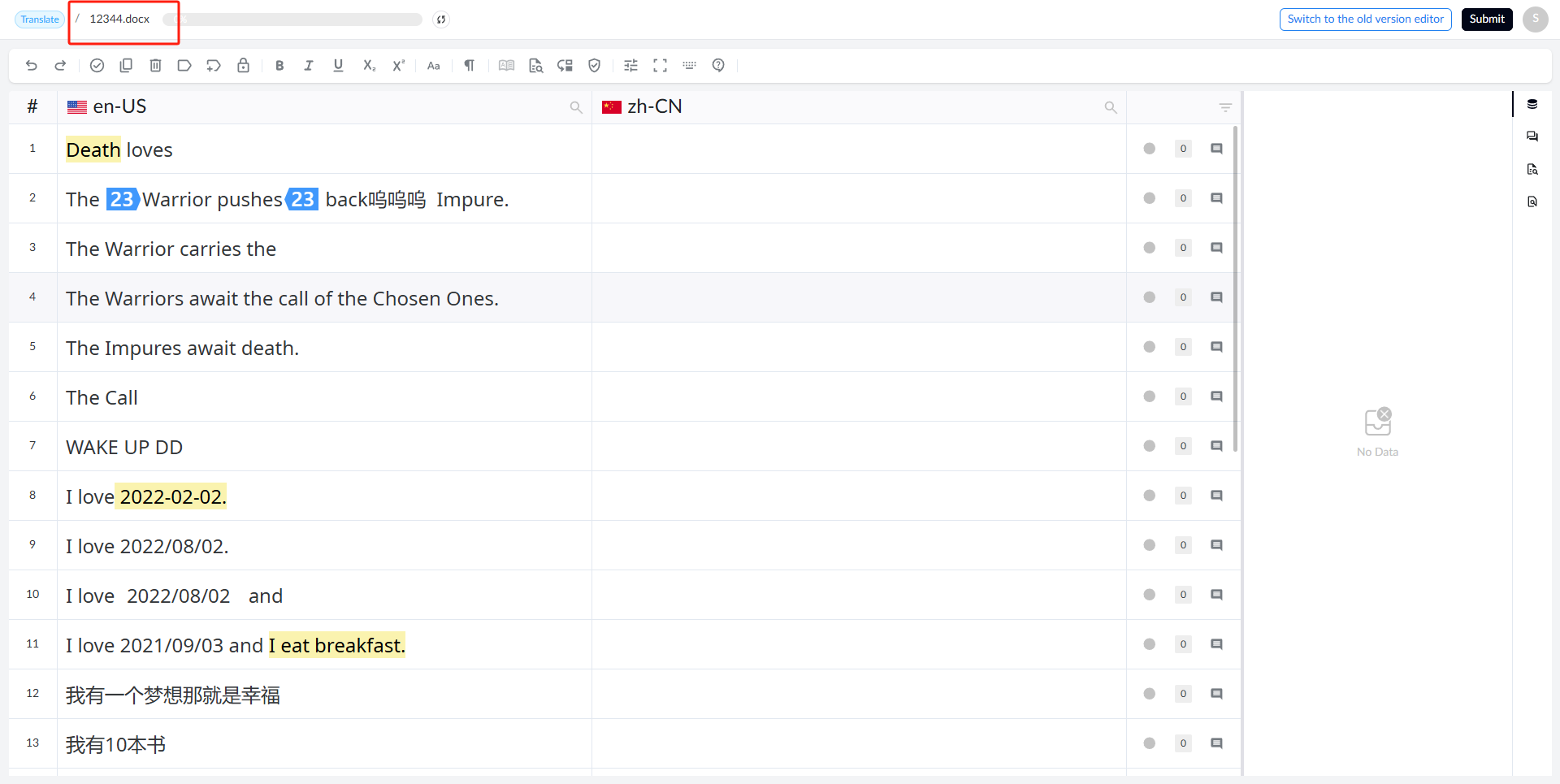1560x784 pixels.
Task: Open the editor settings sliders icon
Action: [x=630, y=66]
